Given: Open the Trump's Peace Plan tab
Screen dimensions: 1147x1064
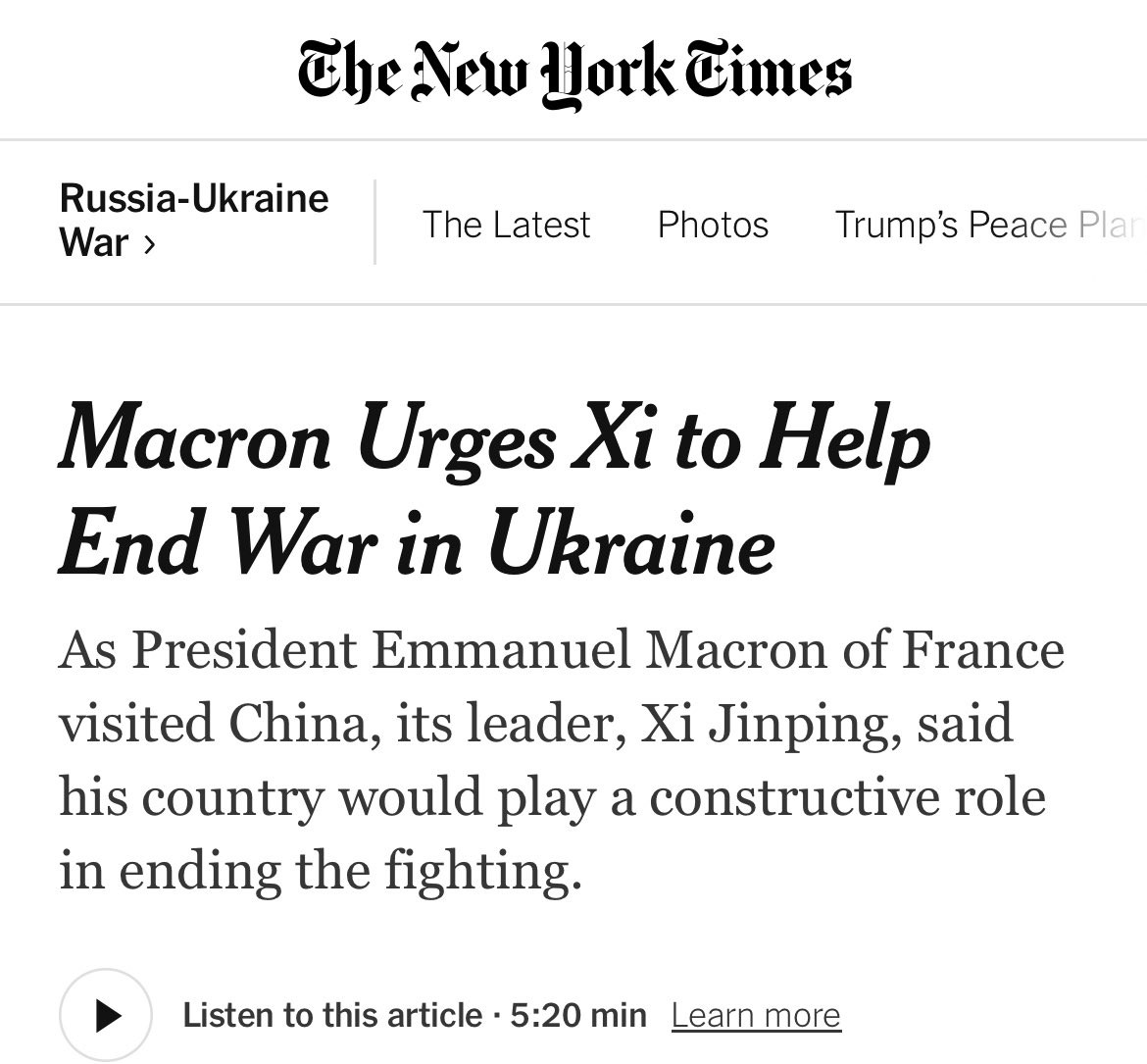Looking at the screenshot, I should click(x=990, y=224).
